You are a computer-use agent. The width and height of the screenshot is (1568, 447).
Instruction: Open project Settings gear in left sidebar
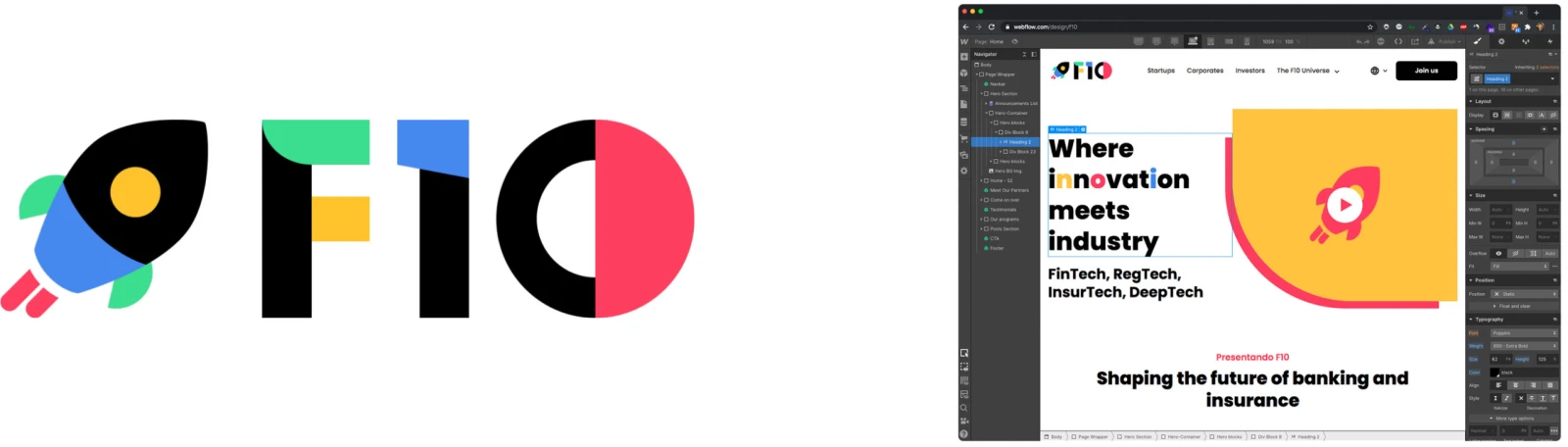[964, 171]
